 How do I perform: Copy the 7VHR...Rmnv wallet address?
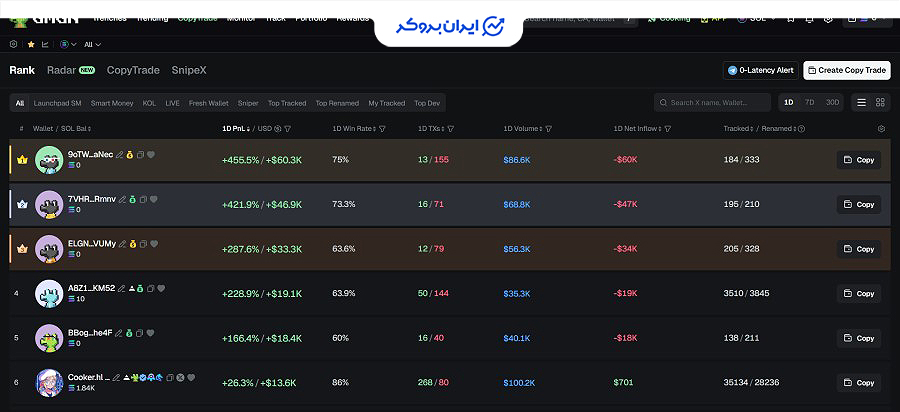point(143,199)
